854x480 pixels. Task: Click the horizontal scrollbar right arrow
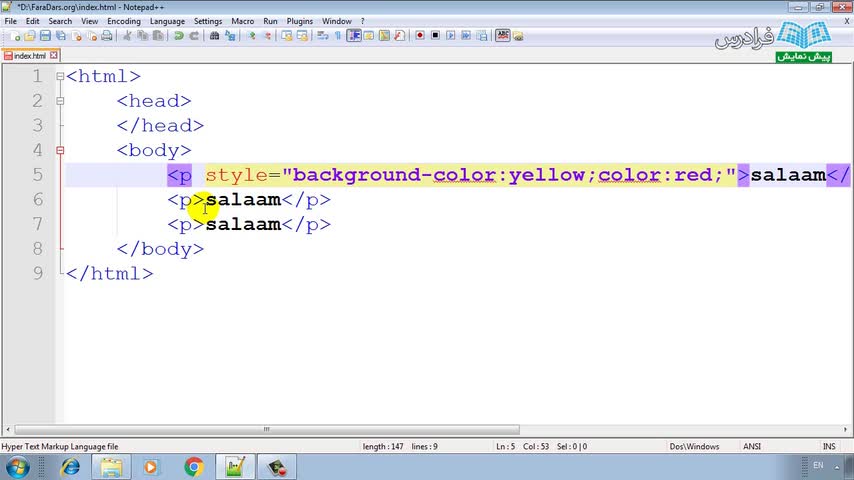[845, 429]
